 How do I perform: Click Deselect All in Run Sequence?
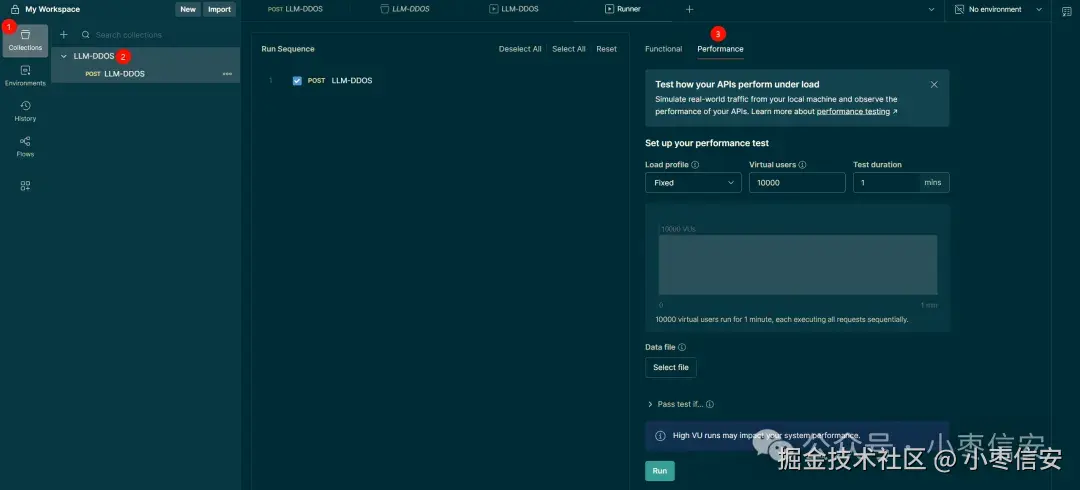520,49
